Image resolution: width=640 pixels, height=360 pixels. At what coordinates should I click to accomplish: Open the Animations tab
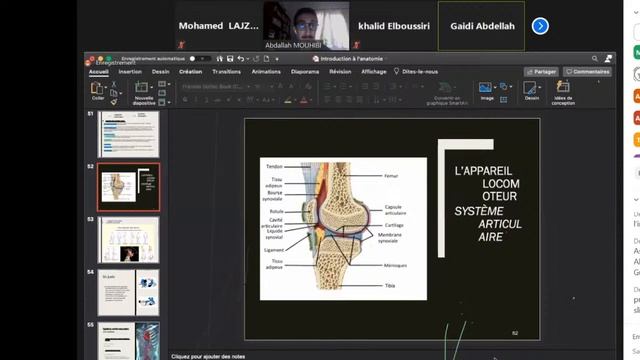click(x=266, y=71)
